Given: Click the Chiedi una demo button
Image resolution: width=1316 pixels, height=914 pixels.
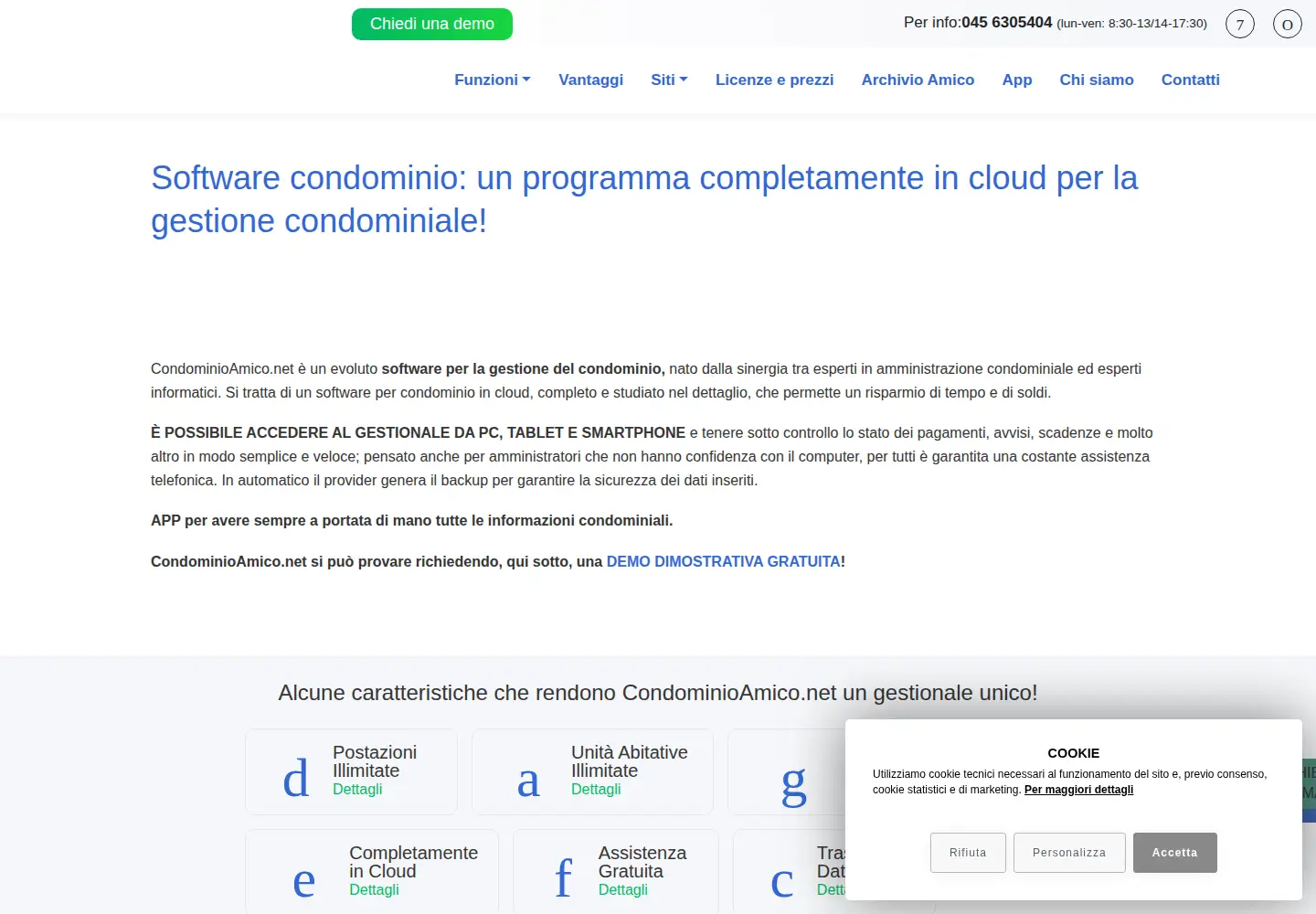Looking at the screenshot, I should [x=432, y=24].
